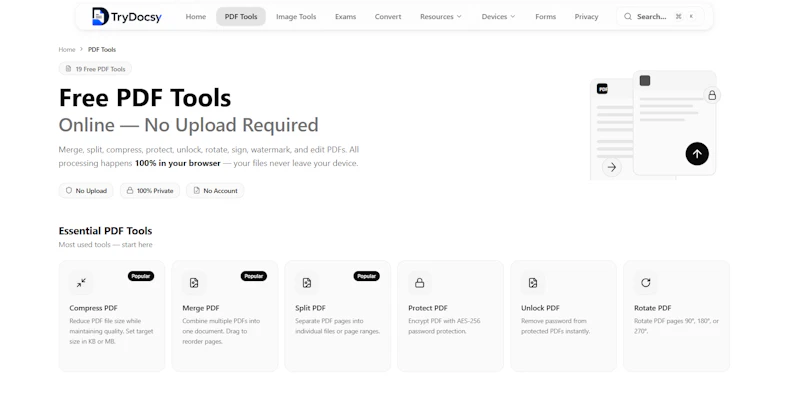Open the Split PDF tool title

[310, 308]
